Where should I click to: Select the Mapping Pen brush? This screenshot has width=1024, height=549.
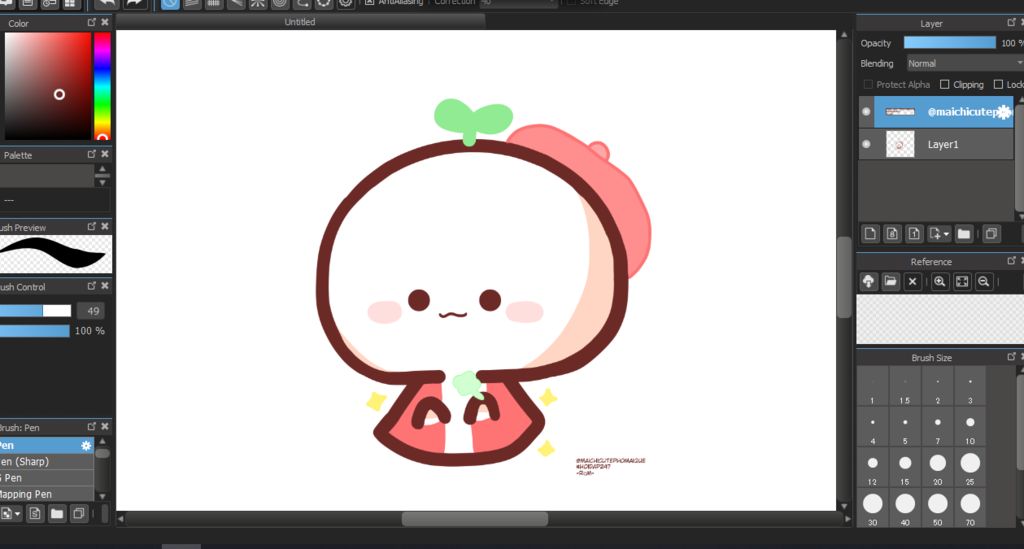click(47, 494)
